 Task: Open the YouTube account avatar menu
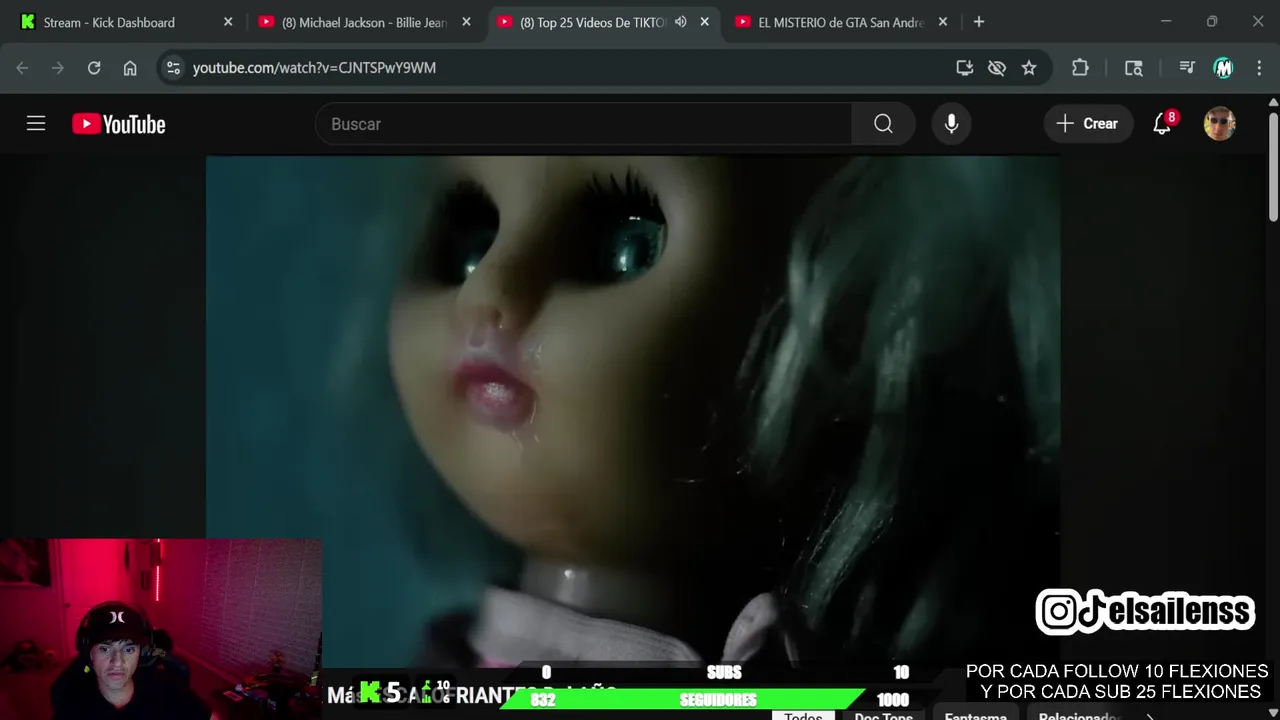coord(1219,124)
